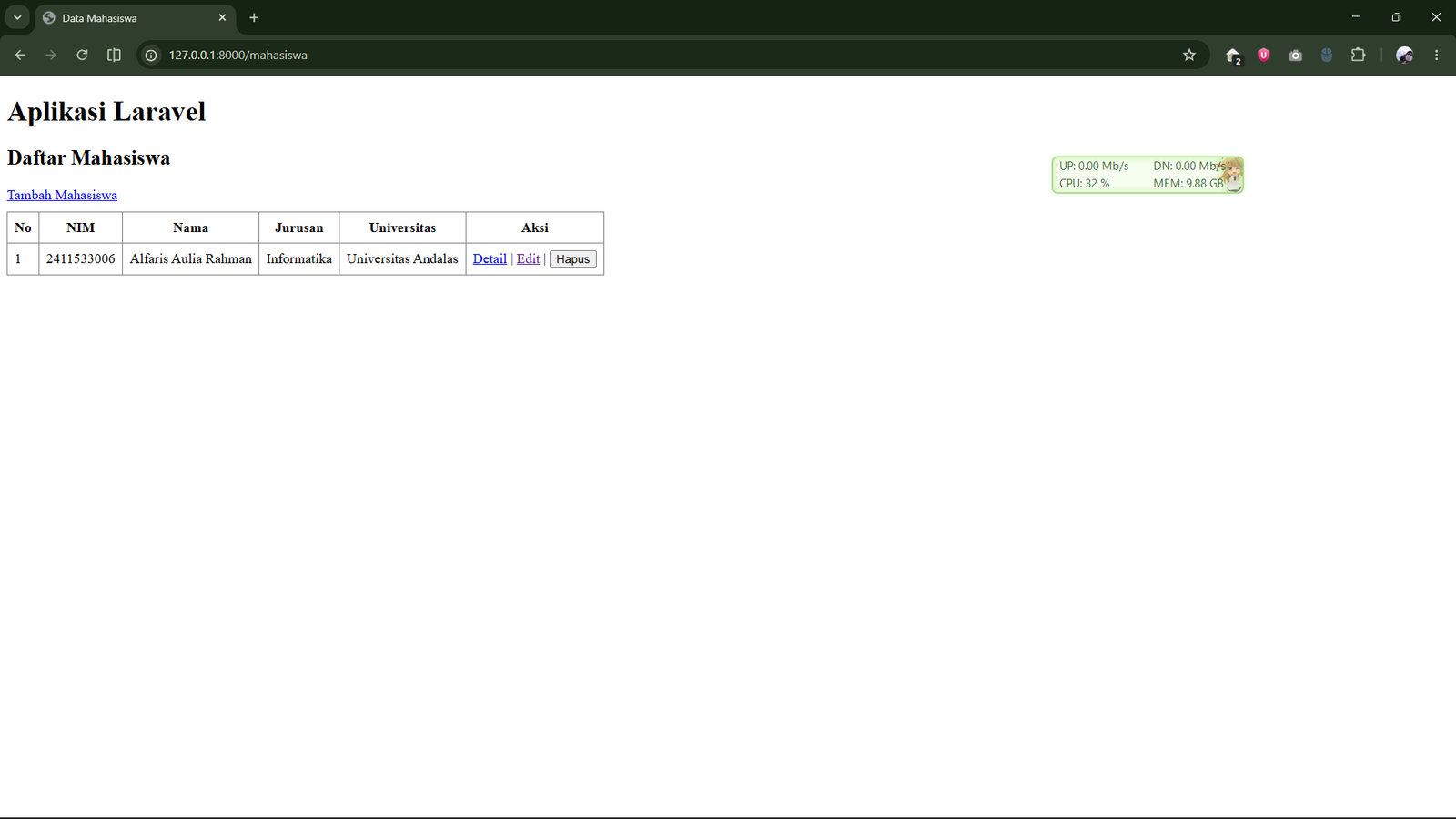Click the camera screenshot extension icon
Screen dimensions: 1456x819
click(1296, 55)
